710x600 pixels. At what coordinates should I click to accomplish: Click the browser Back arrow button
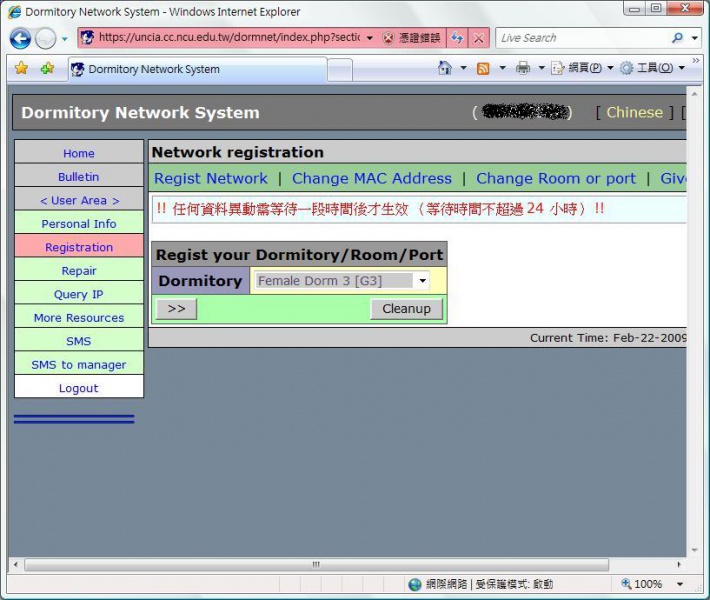[20, 39]
